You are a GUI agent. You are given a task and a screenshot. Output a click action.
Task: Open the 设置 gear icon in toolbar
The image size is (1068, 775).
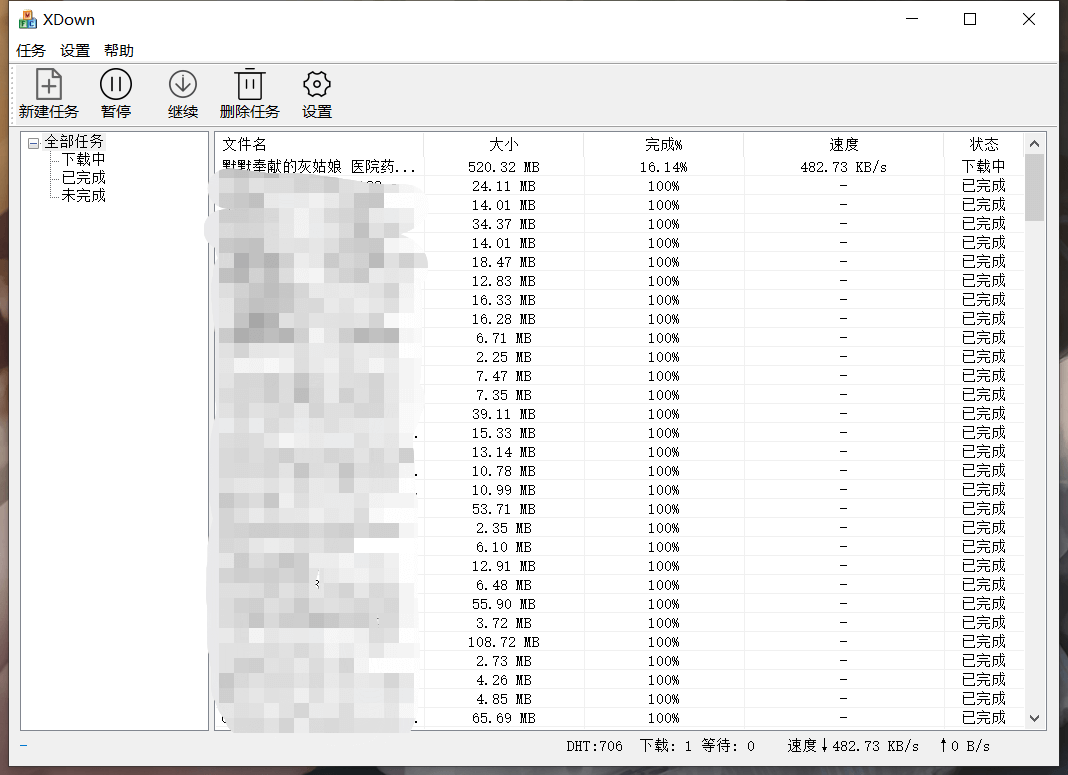tap(317, 85)
